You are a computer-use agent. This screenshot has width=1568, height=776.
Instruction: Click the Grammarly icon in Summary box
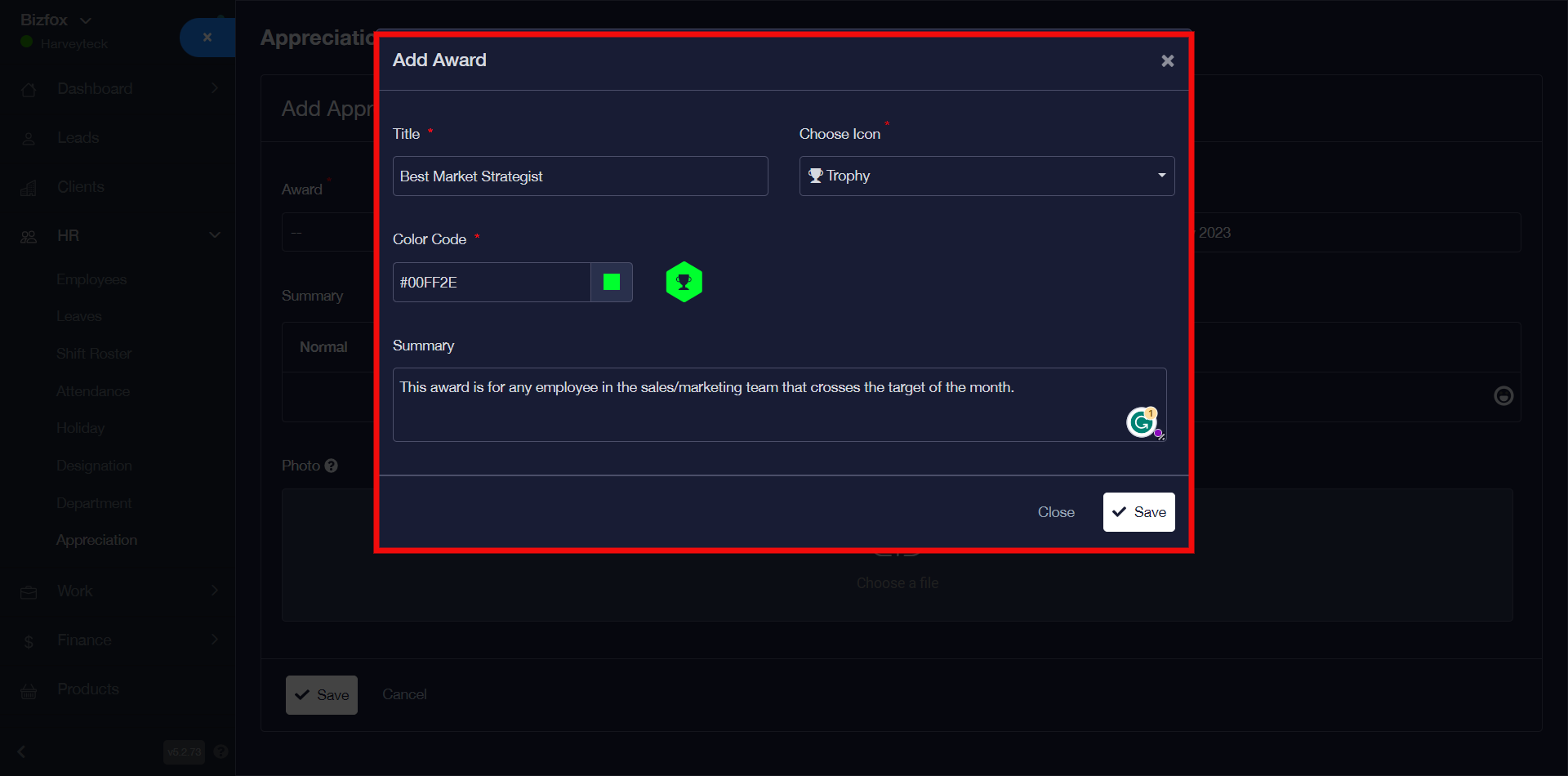(1141, 422)
